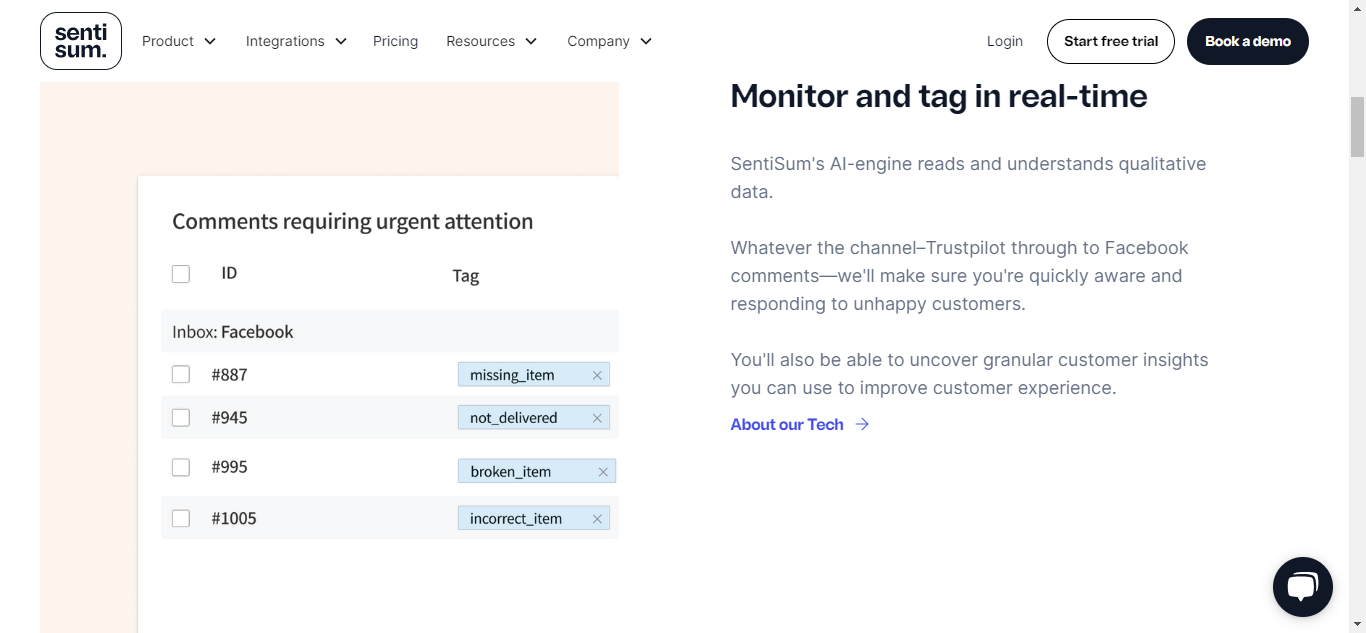This screenshot has height=633, width=1366.
Task: Remove the broken_item tag
Action: pyautogui.click(x=603, y=470)
